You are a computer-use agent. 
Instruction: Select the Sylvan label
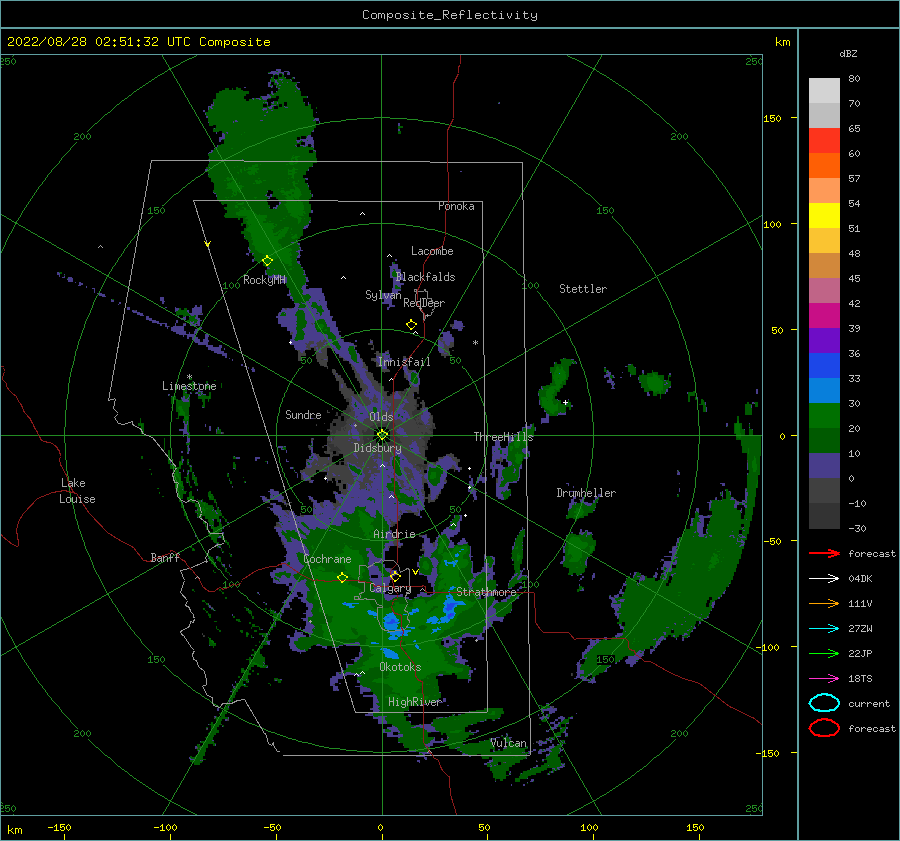pyautogui.click(x=383, y=295)
